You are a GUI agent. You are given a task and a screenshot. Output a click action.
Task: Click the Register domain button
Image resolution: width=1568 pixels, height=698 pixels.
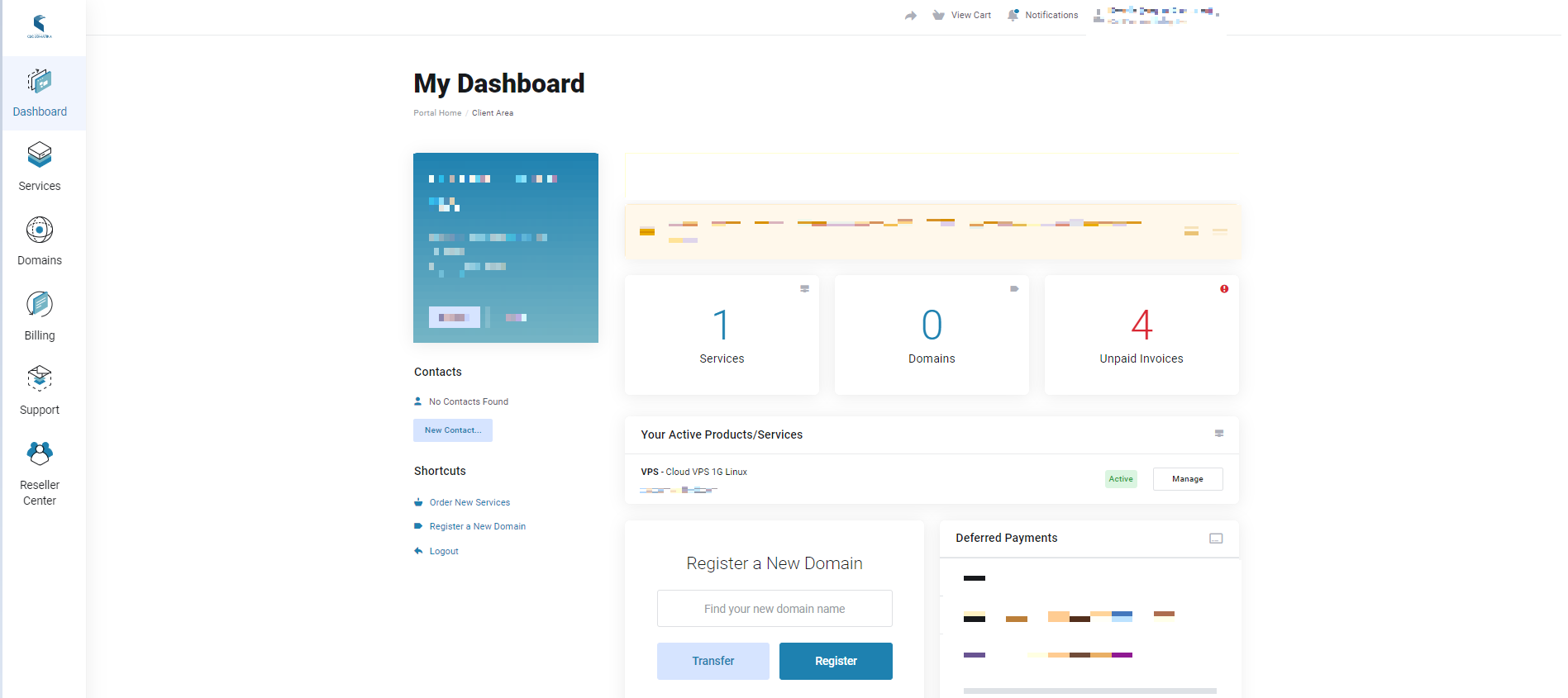pyautogui.click(x=836, y=662)
